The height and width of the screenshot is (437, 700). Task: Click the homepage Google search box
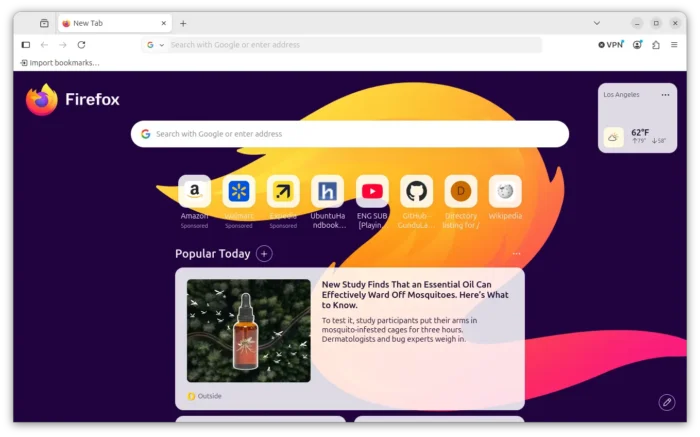(350, 134)
